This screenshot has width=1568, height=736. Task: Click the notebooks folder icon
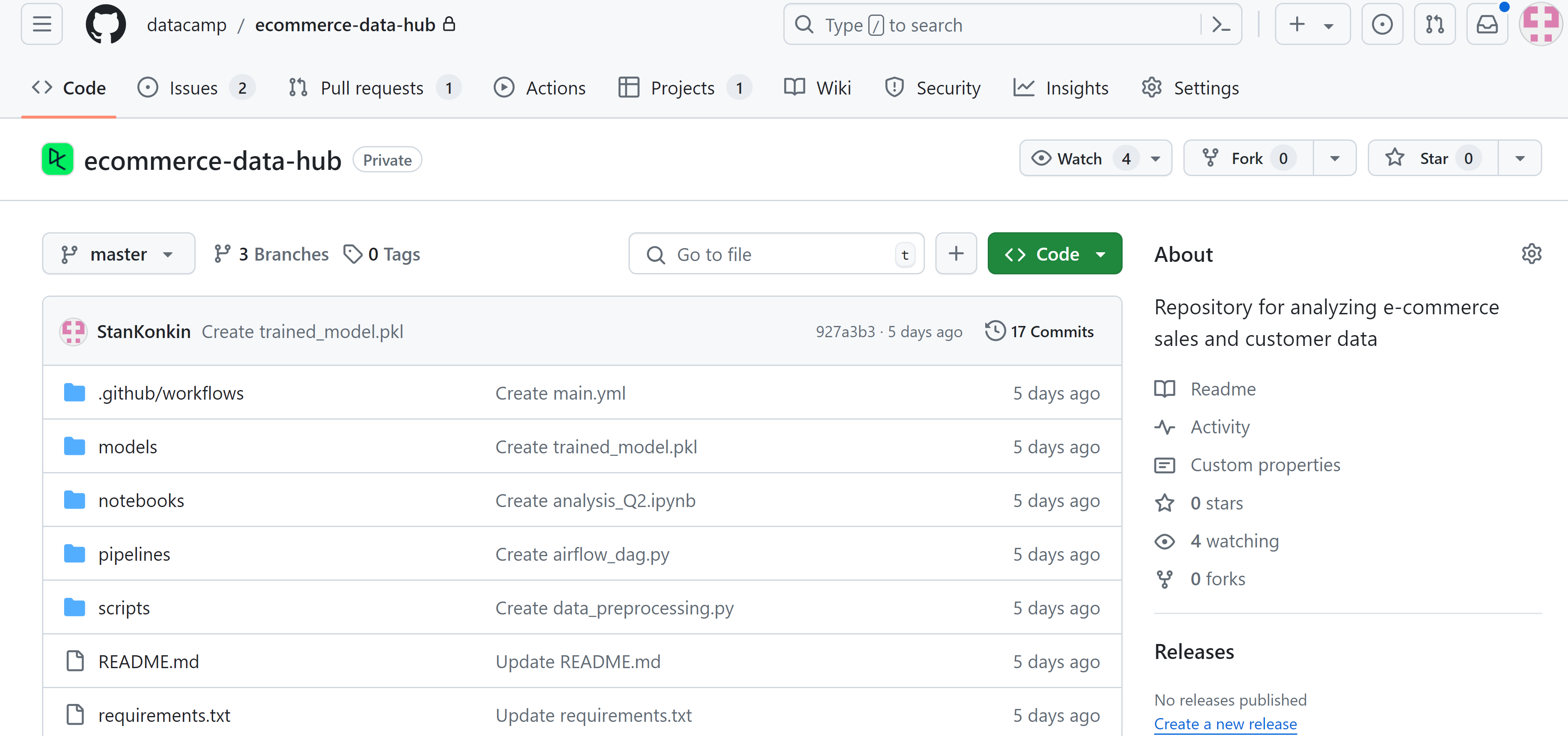click(x=74, y=500)
